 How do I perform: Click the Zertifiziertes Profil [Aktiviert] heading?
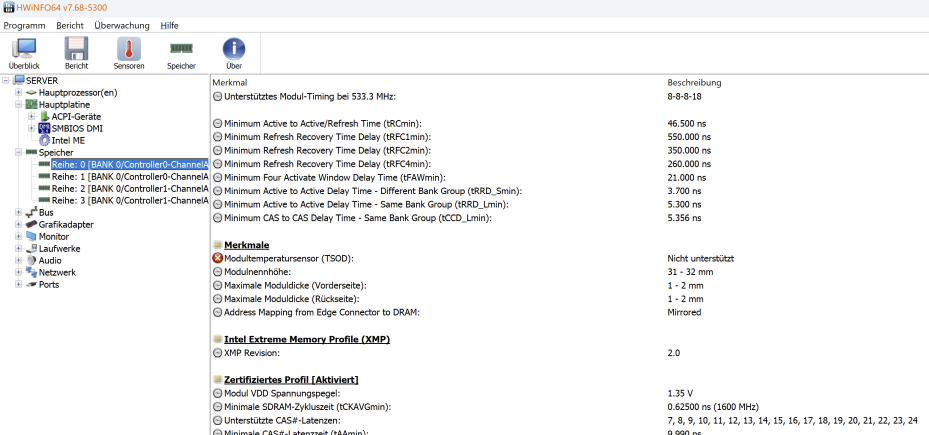tap(291, 379)
